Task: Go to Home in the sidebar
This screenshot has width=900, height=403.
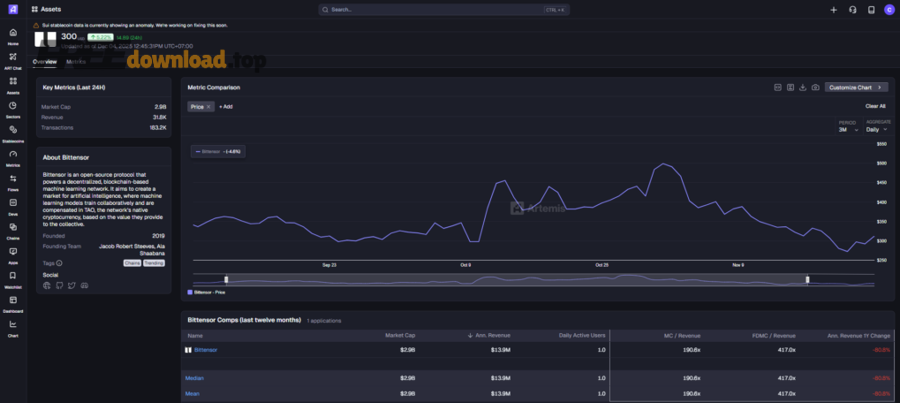Action: pos(13,37)
